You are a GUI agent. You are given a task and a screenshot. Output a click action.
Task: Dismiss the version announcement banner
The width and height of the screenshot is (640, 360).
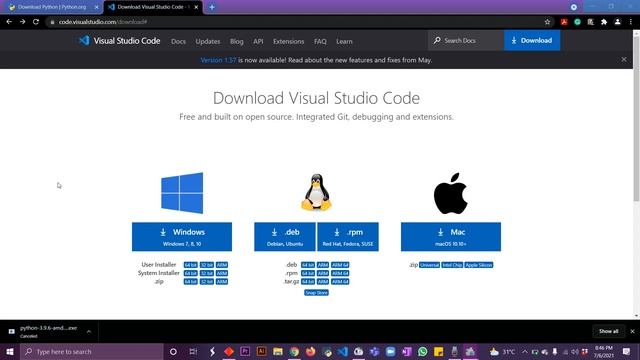pyautogui.click(x=624, y=60)
